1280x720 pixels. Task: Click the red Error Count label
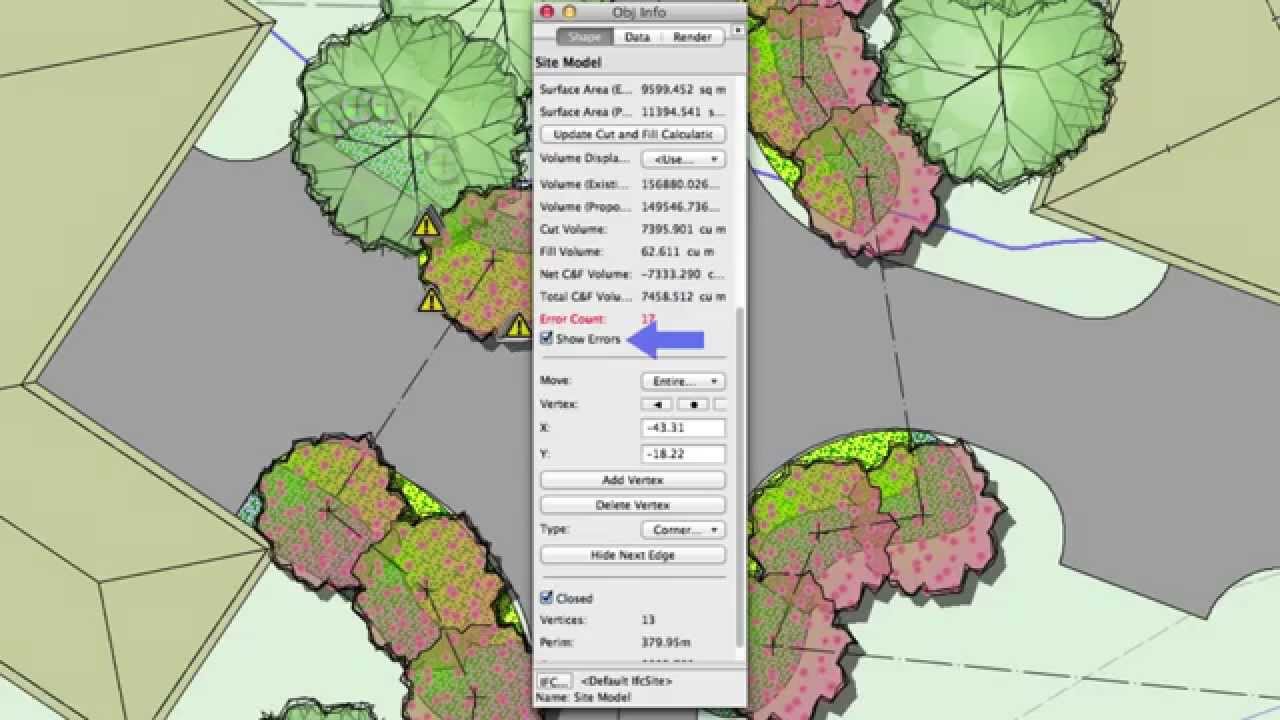pos(573,319)
